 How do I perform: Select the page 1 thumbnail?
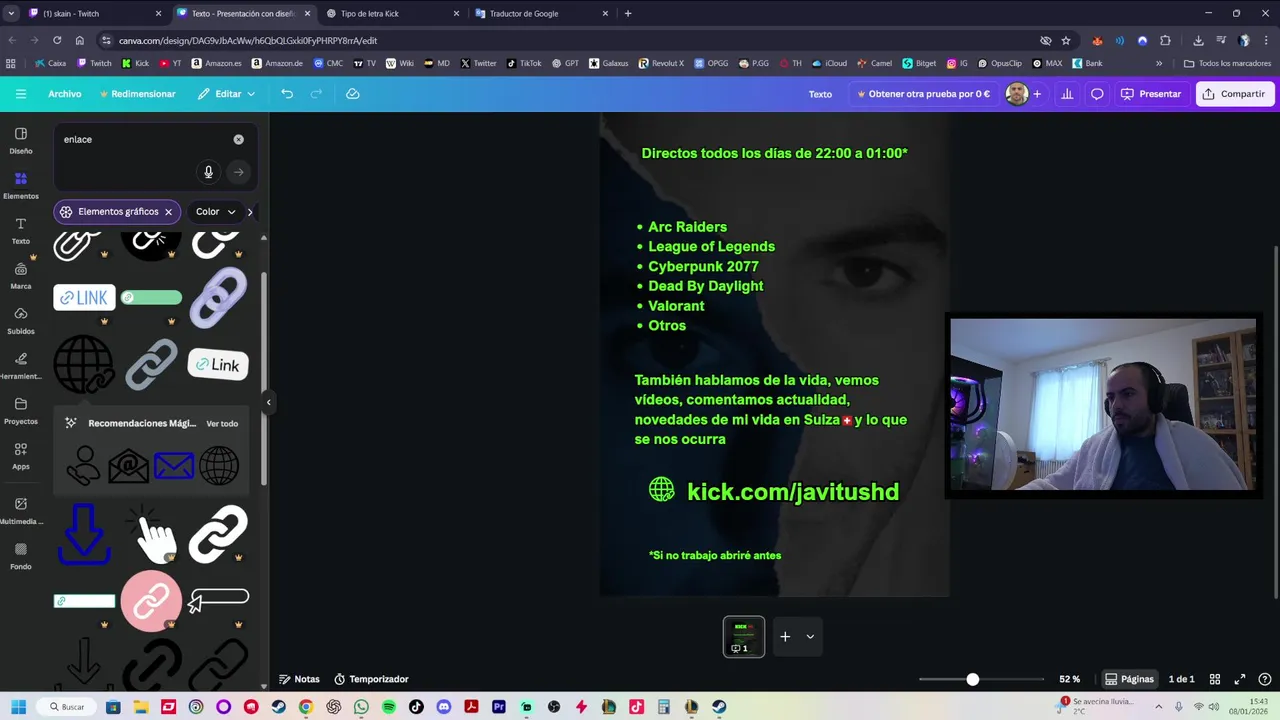744,636
